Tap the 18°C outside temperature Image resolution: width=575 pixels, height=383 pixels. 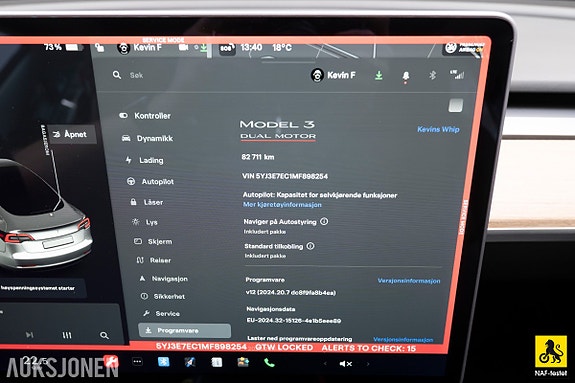pos(282,48)
